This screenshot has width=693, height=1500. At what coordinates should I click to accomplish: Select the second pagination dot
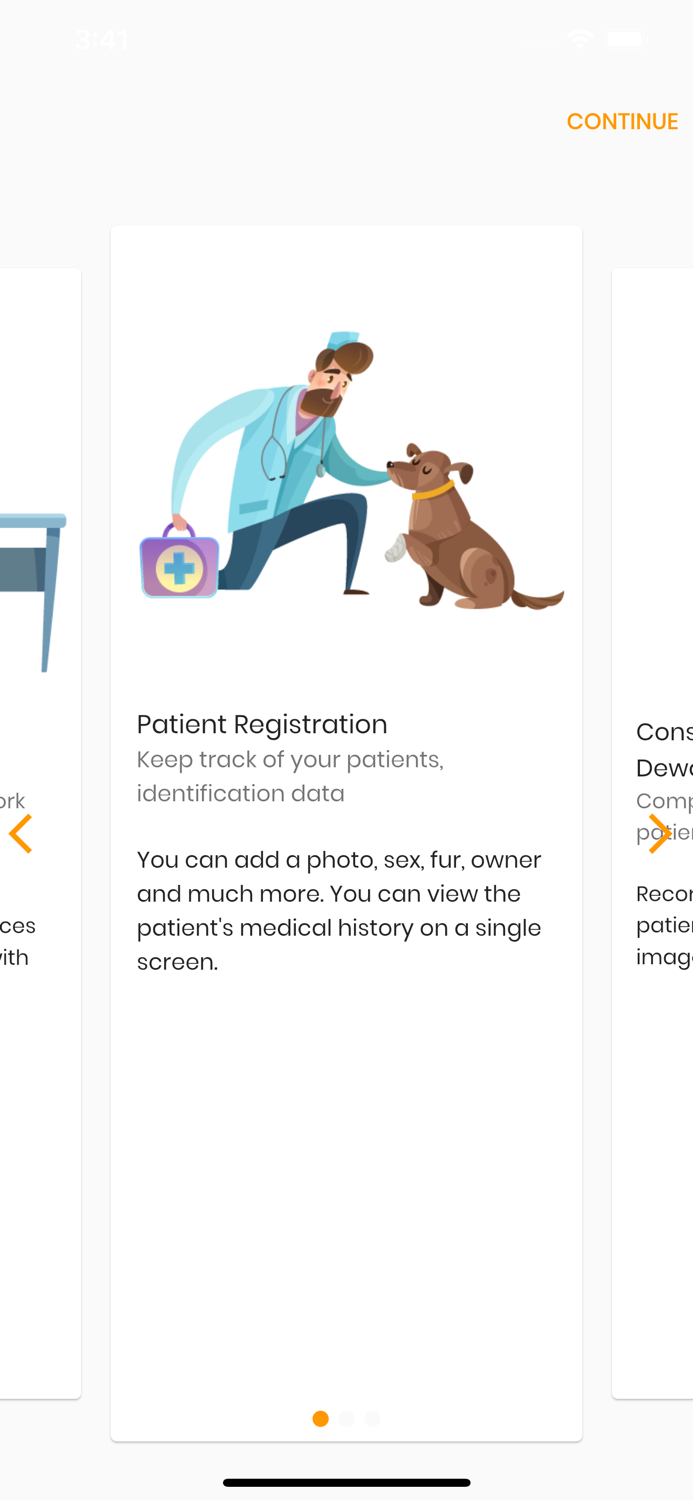coord(346,1418)
